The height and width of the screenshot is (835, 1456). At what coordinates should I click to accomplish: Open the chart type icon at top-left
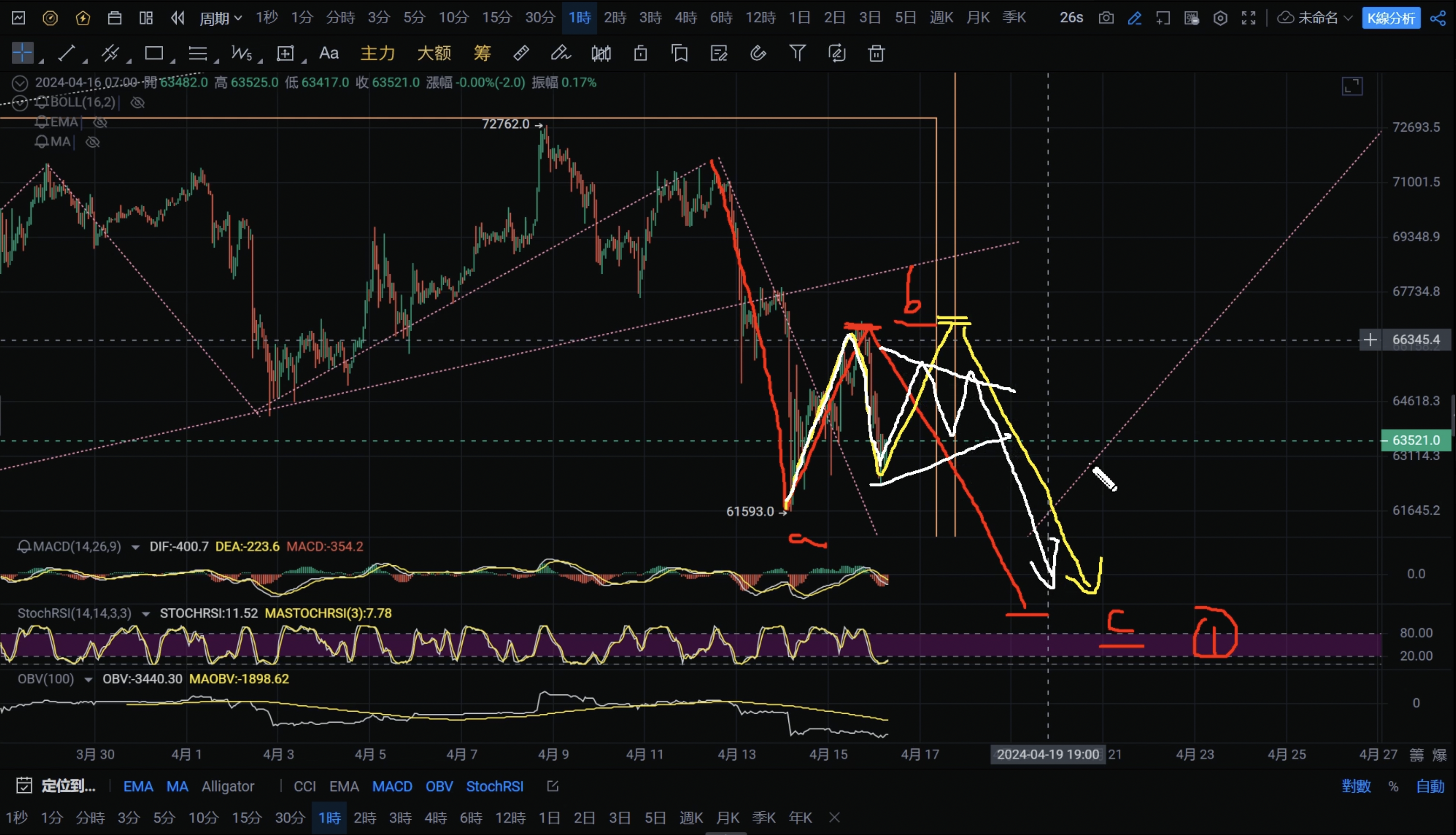pyautogui.click(x=18, y=18)
